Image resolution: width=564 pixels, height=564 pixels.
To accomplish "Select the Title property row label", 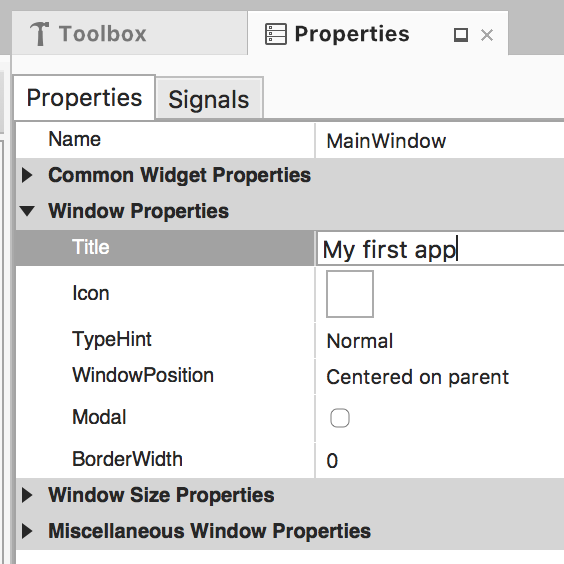I will (x=91, y=247).
